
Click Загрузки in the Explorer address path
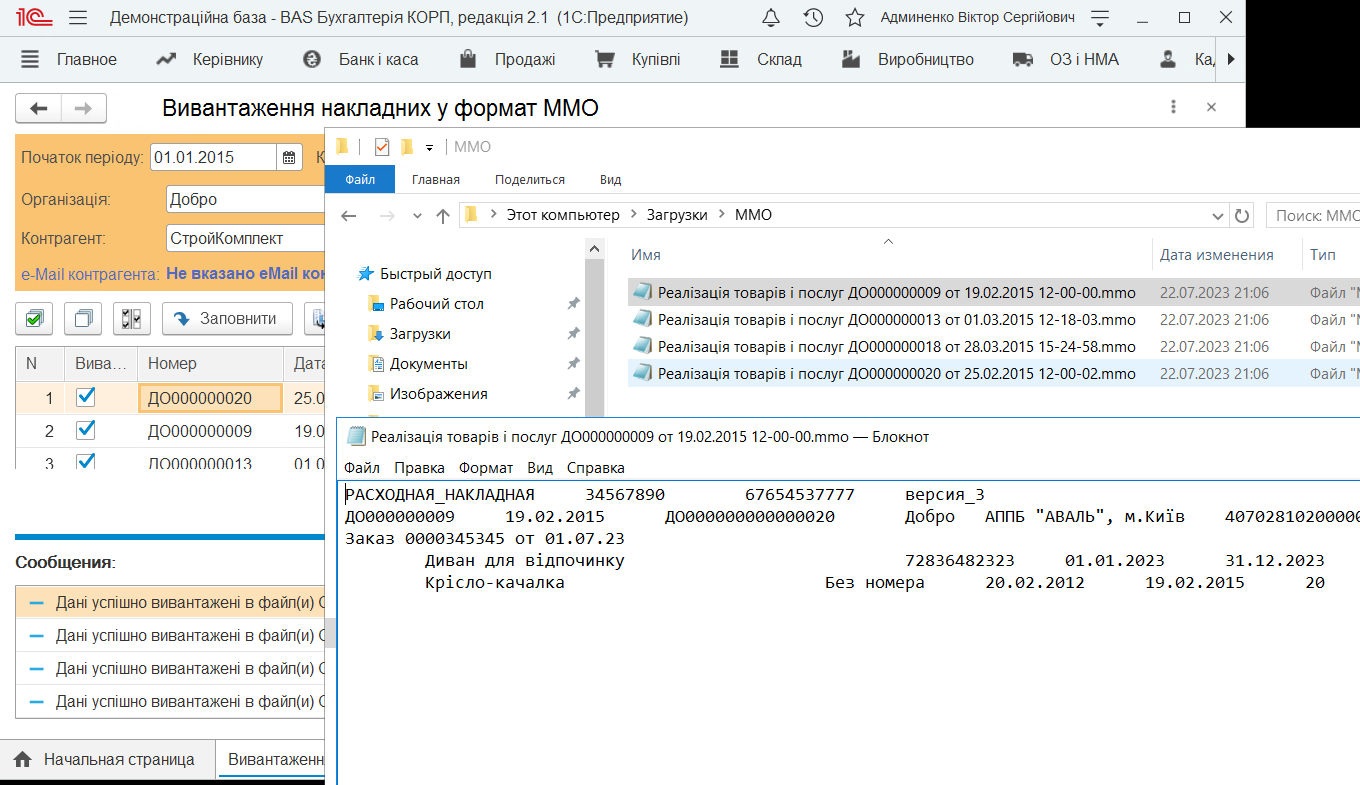[x=677, y=215]
